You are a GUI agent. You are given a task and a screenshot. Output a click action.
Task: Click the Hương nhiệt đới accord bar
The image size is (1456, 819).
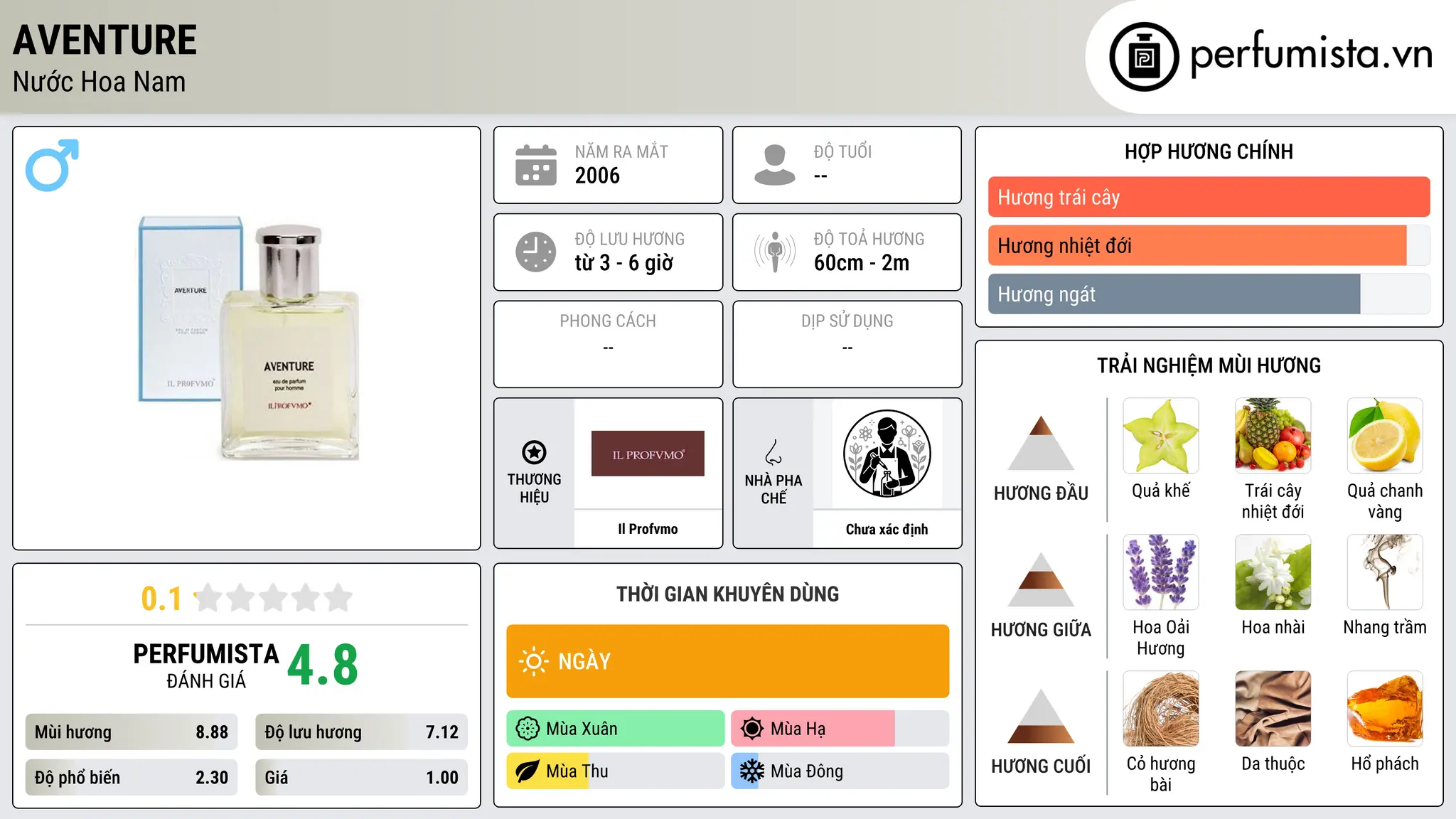[x=1209, y=245]
